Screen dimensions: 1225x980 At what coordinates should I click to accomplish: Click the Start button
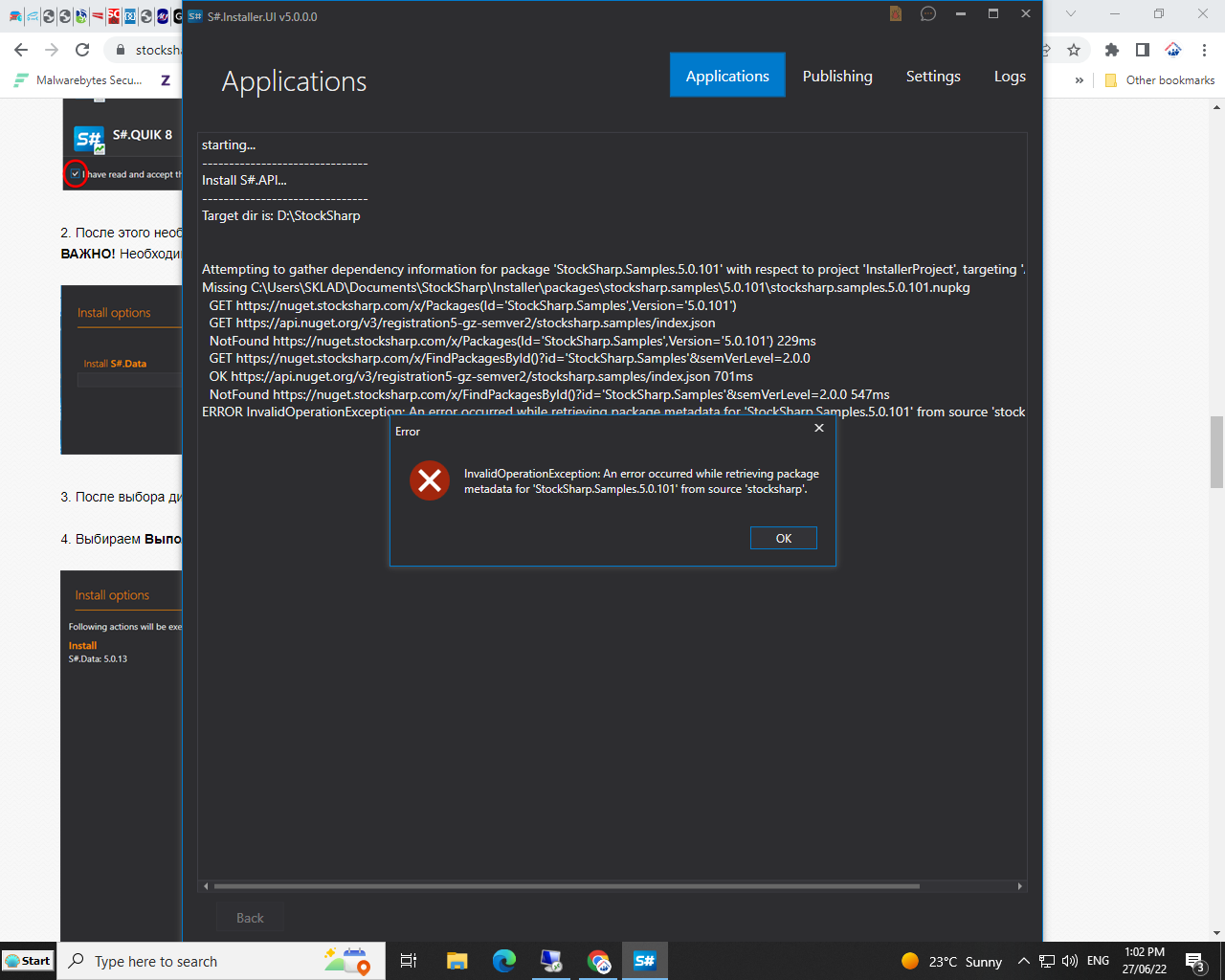click(x=28, y=961)
